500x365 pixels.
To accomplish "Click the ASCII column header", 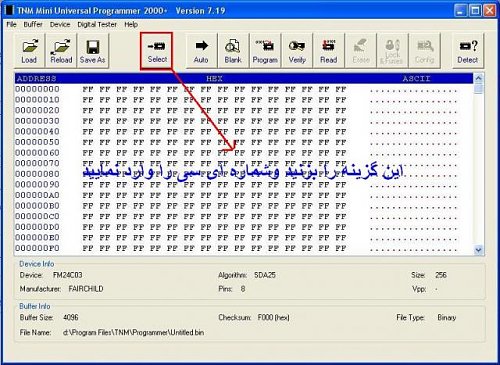I will pos(416,79).
